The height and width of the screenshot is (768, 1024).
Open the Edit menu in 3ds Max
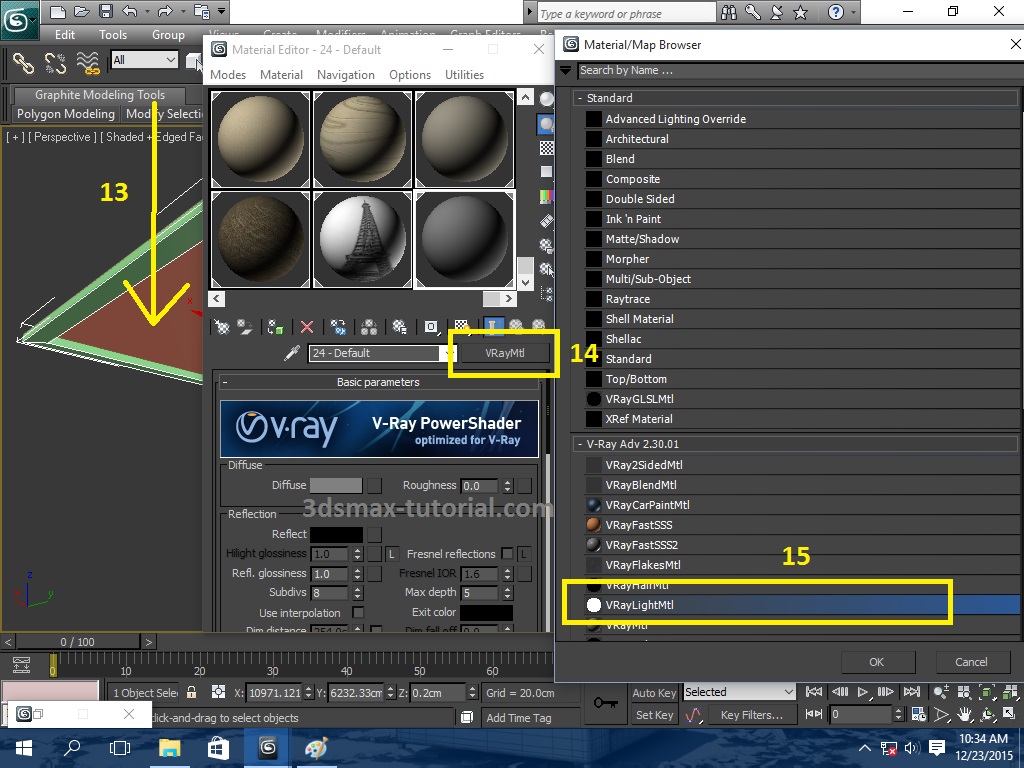pyautogui.click(x=65, y=35)
